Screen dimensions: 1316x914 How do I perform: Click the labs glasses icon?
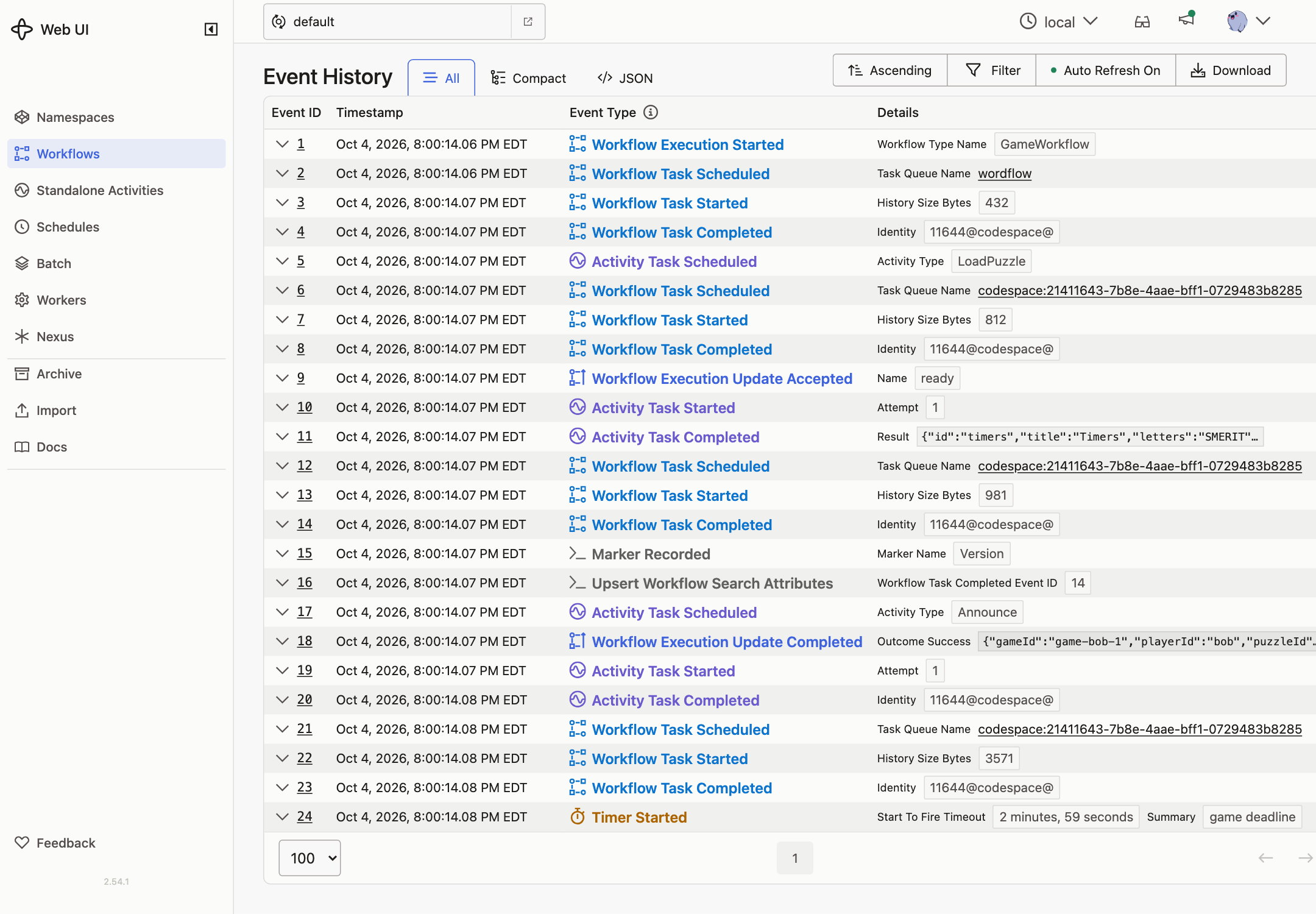[1142, 22]
